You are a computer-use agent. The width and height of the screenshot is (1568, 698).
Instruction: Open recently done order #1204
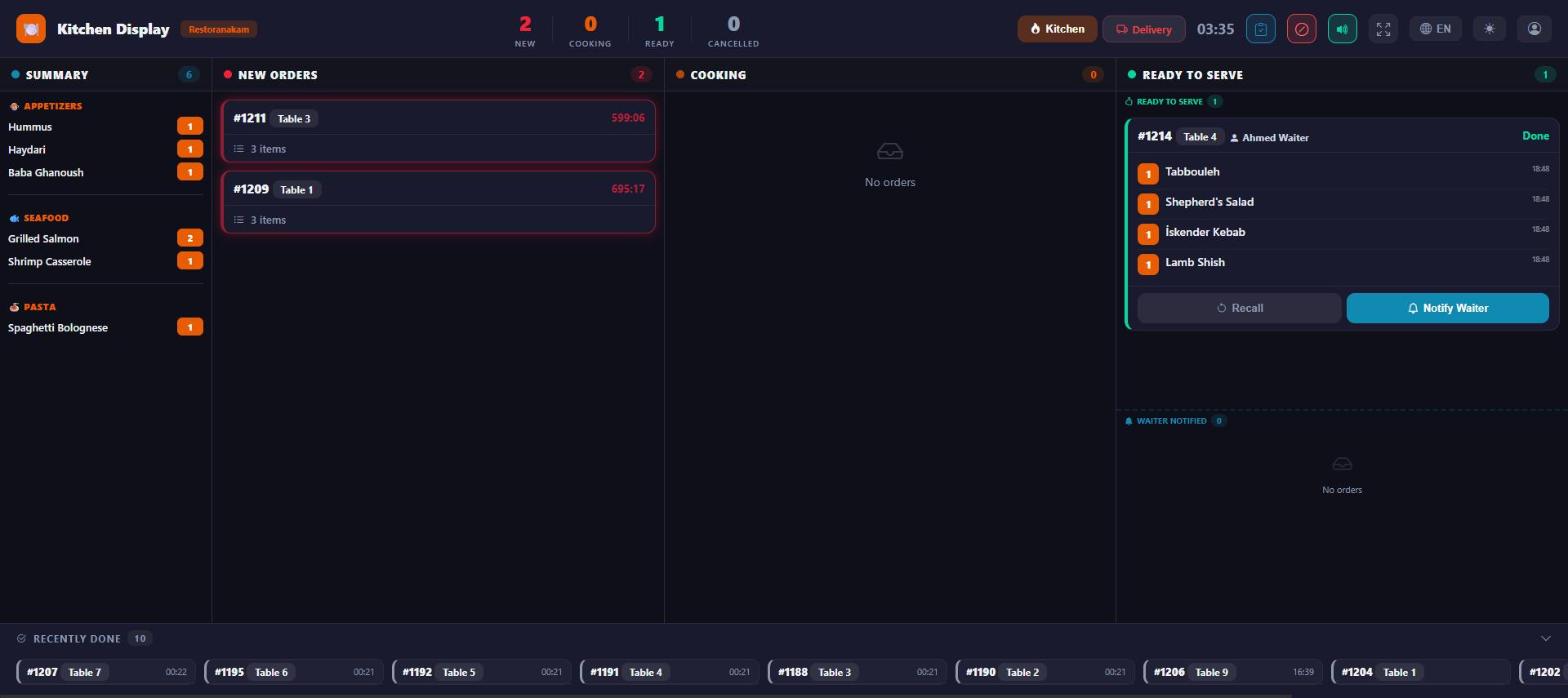[x=1420, y=672]
